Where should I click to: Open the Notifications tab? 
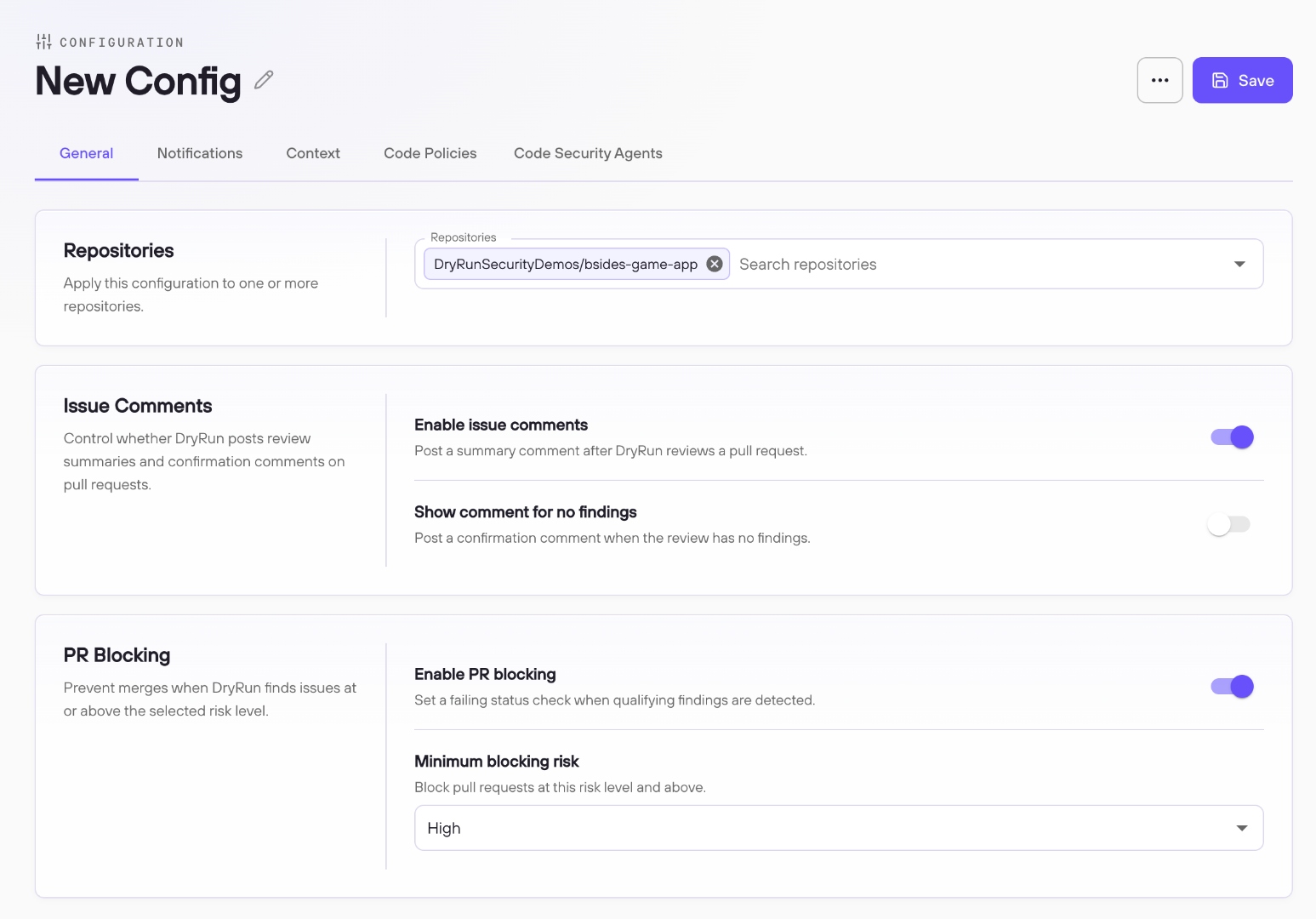click(200, 153)
